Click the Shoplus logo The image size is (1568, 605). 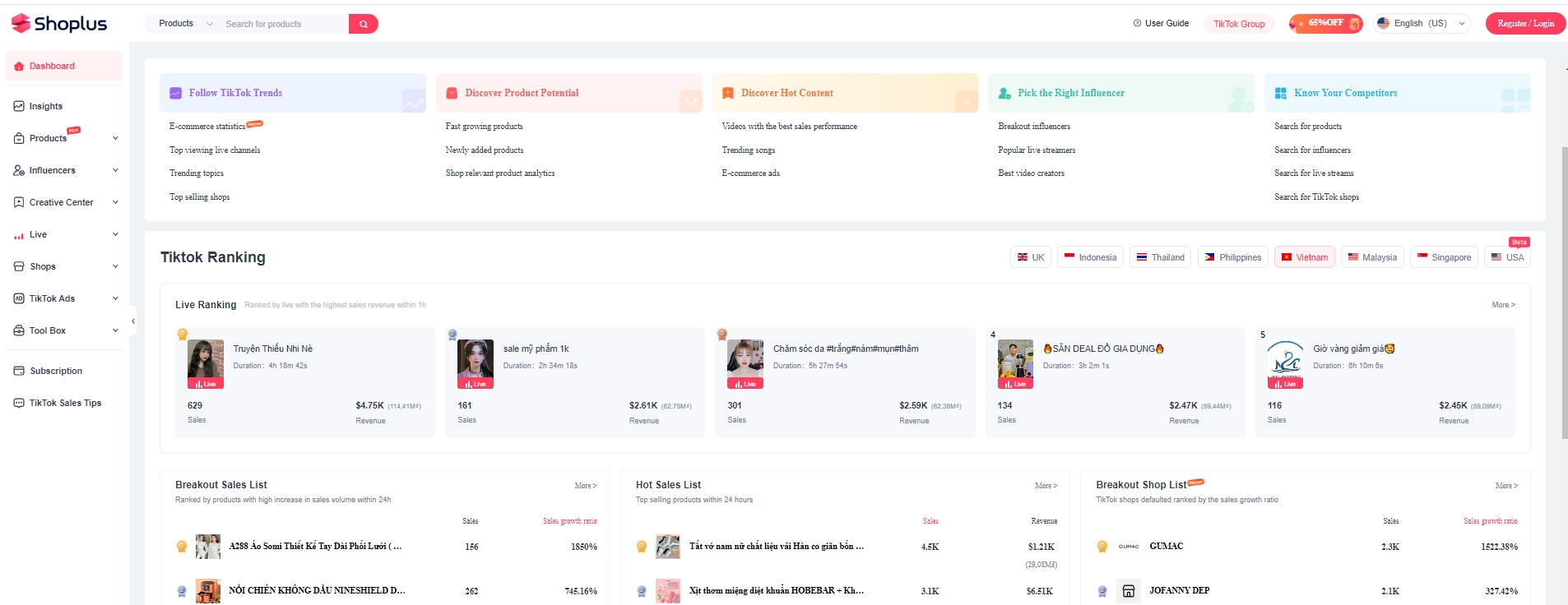coord(59,24)
